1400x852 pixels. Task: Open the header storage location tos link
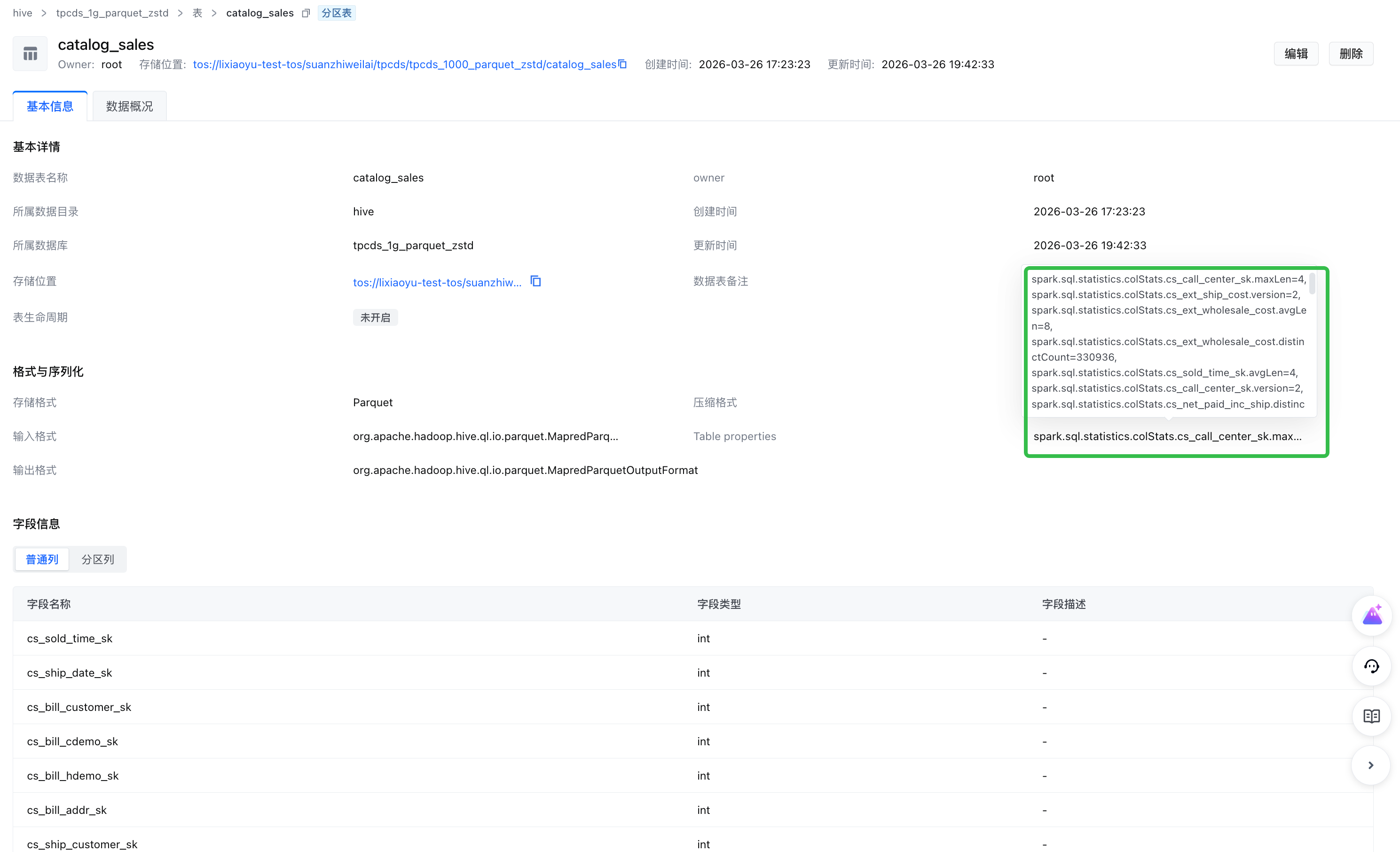pyautogui.click(x=405, y=64)
